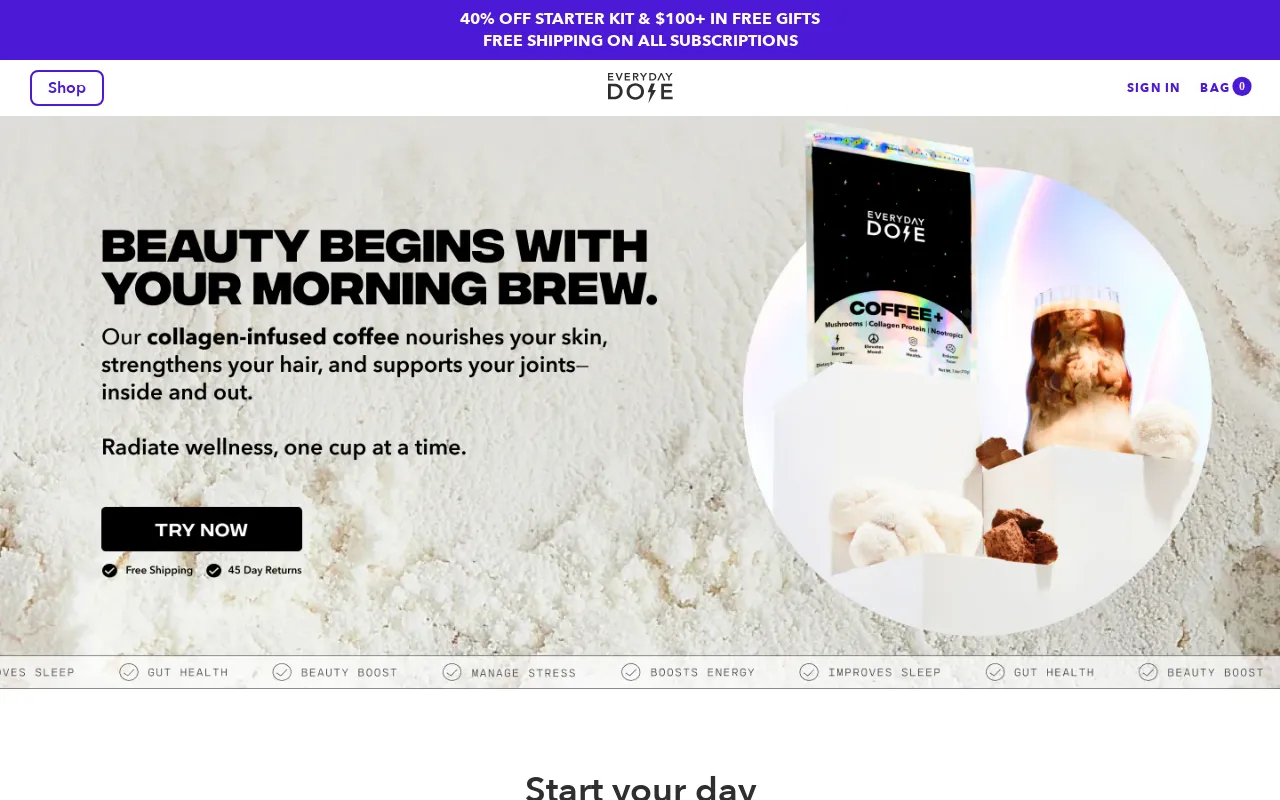Click the Everyday Dose logo

[x=640, y=87]
